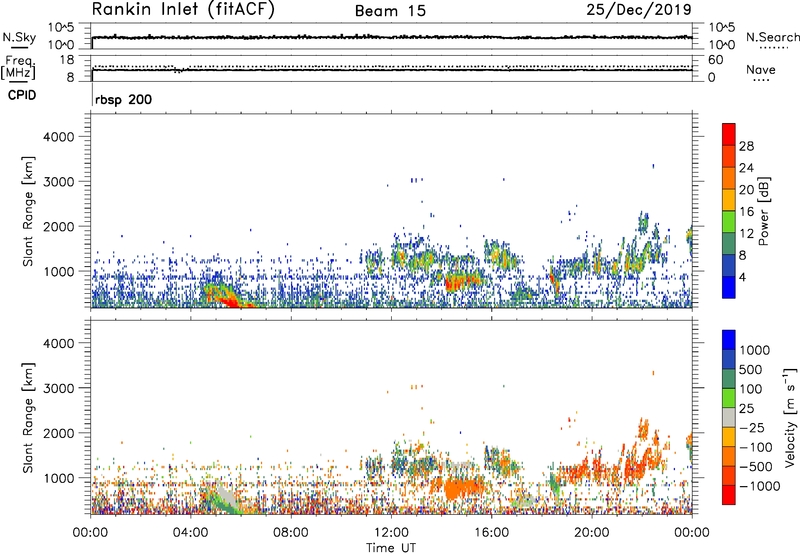Click the 'Velocity [m s⁻¹]' colorbar label
800x554 pixels.
coord(790,417)
